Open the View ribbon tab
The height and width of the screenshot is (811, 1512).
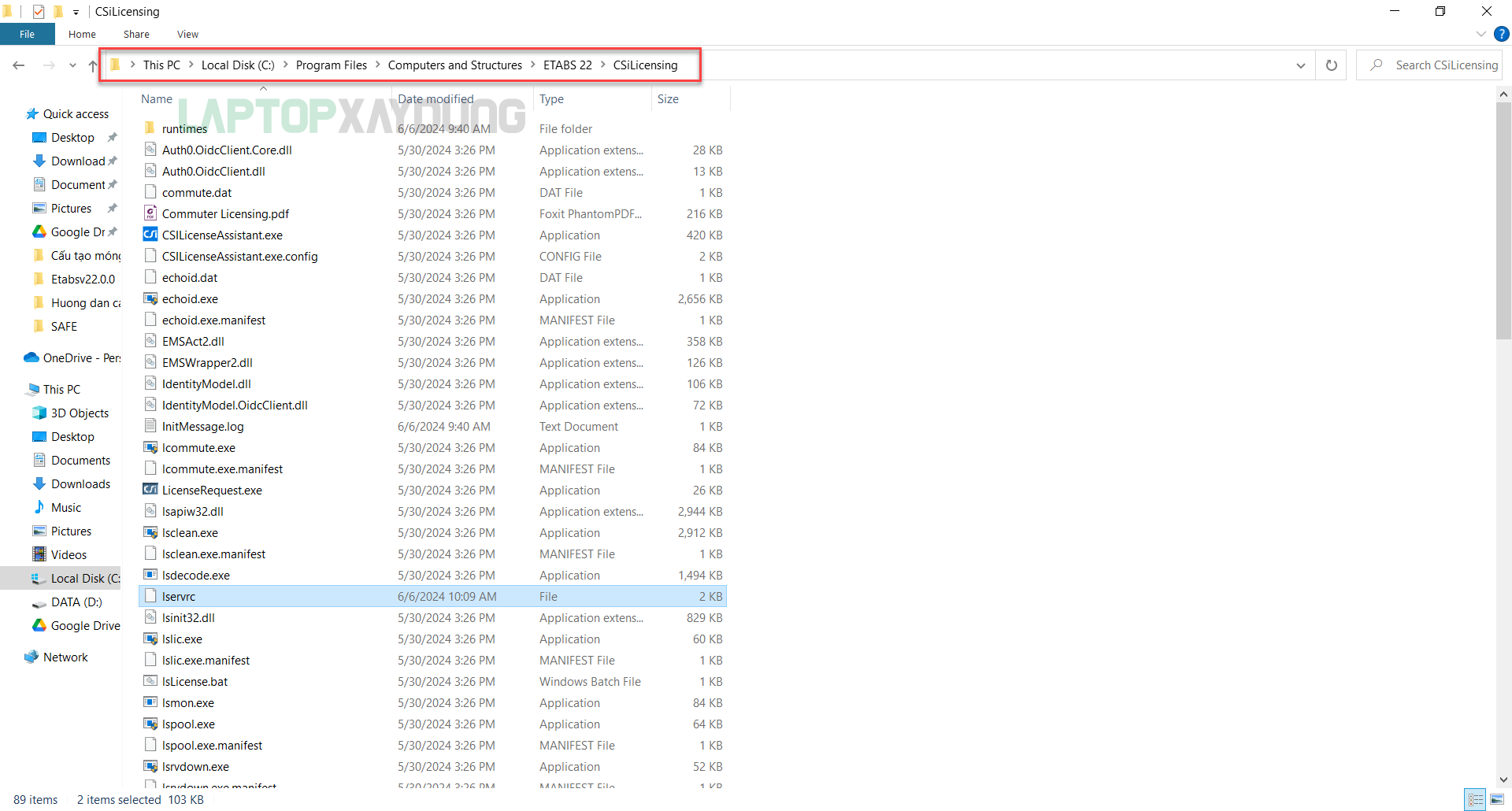[x=187, y=34]
